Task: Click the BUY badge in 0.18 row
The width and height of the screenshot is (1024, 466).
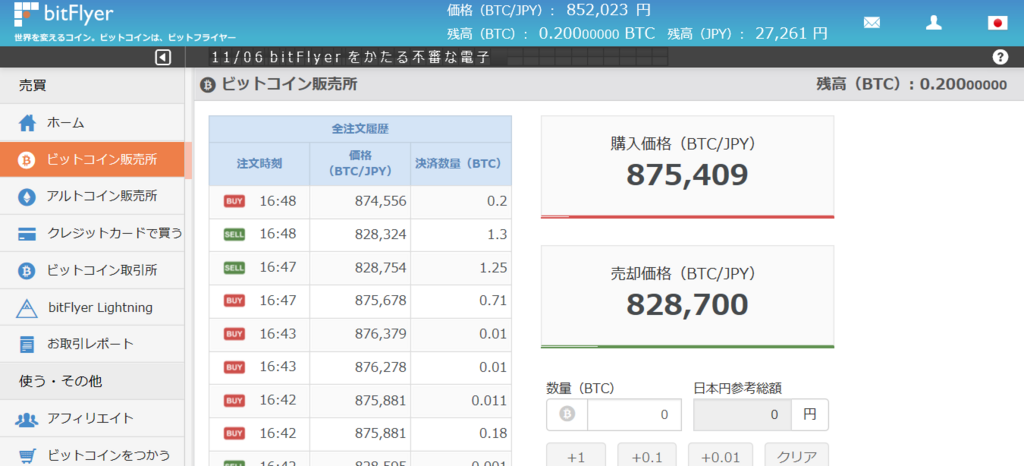Action: 234,433
